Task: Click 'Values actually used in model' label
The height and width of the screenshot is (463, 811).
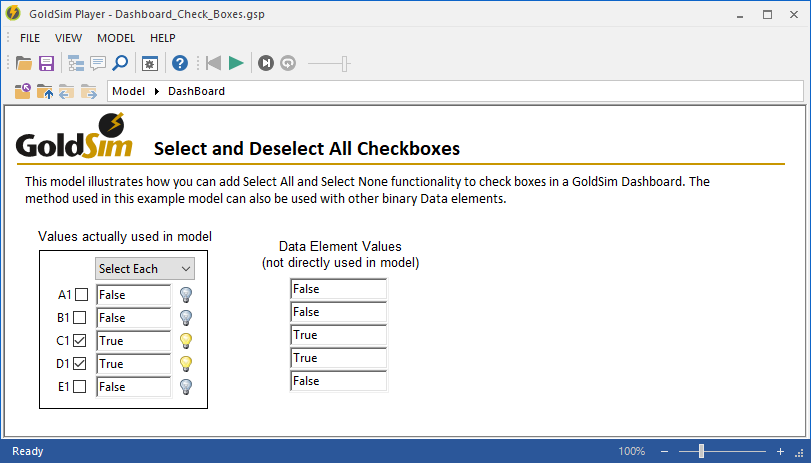Action: click(125, 236)
